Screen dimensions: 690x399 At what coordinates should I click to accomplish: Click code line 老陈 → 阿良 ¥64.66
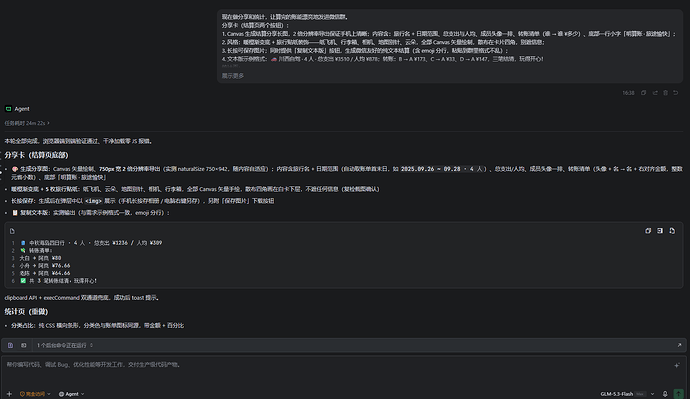tap(45, 273)
